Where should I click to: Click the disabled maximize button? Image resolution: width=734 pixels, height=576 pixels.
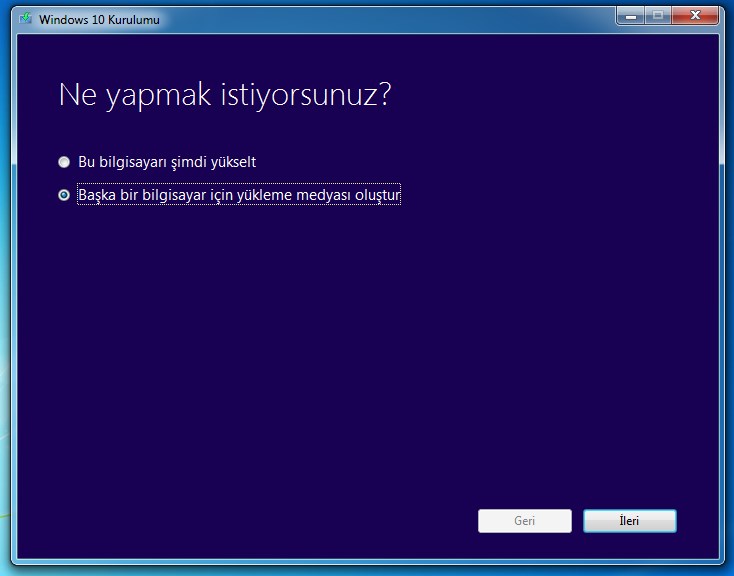coord(658,15)
